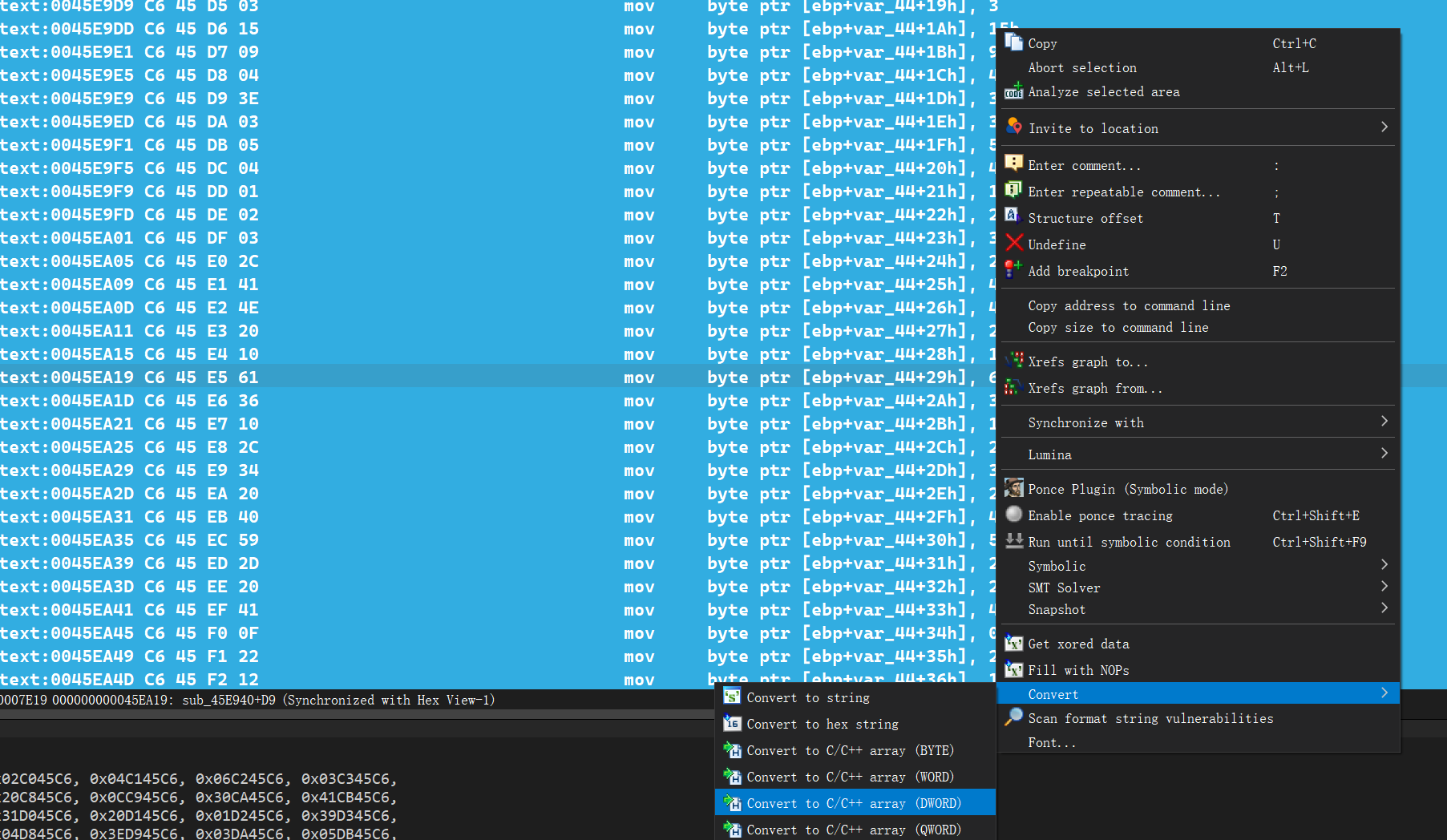The image size is (1447, 840).
Task: Expand the SMT Solver submenu arrow
Action: 1384,587
